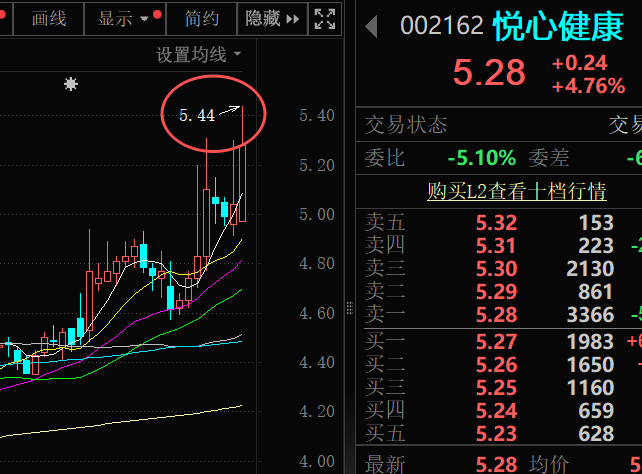Image resolution: width=642 pixels, height=474 pixels.
Task: Click 隐藏 to hide the panel
Action: 272,19
